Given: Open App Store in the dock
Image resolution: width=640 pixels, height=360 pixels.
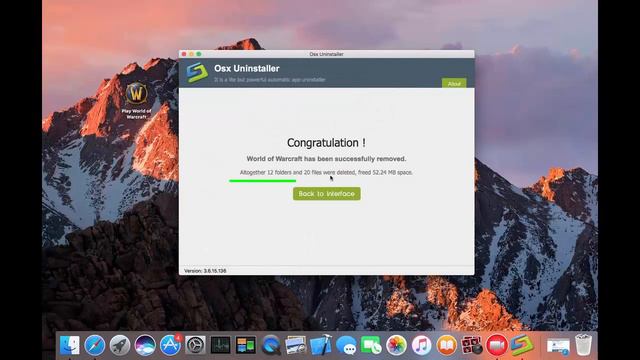Looking at the screenshot, I should pyautogui.click(x=170, y=345).
